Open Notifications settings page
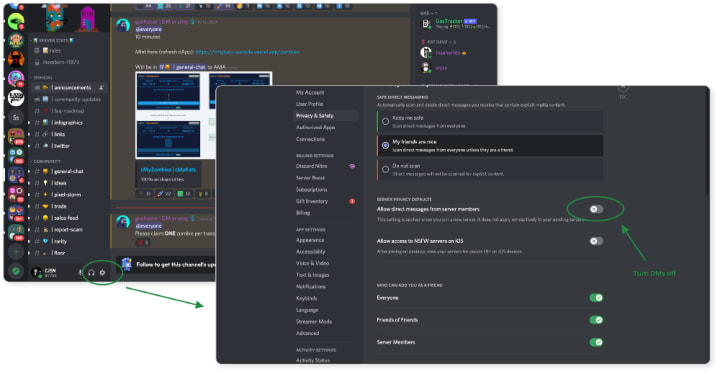Viewport: 720px width, 374px height. [x=311, y=287]
